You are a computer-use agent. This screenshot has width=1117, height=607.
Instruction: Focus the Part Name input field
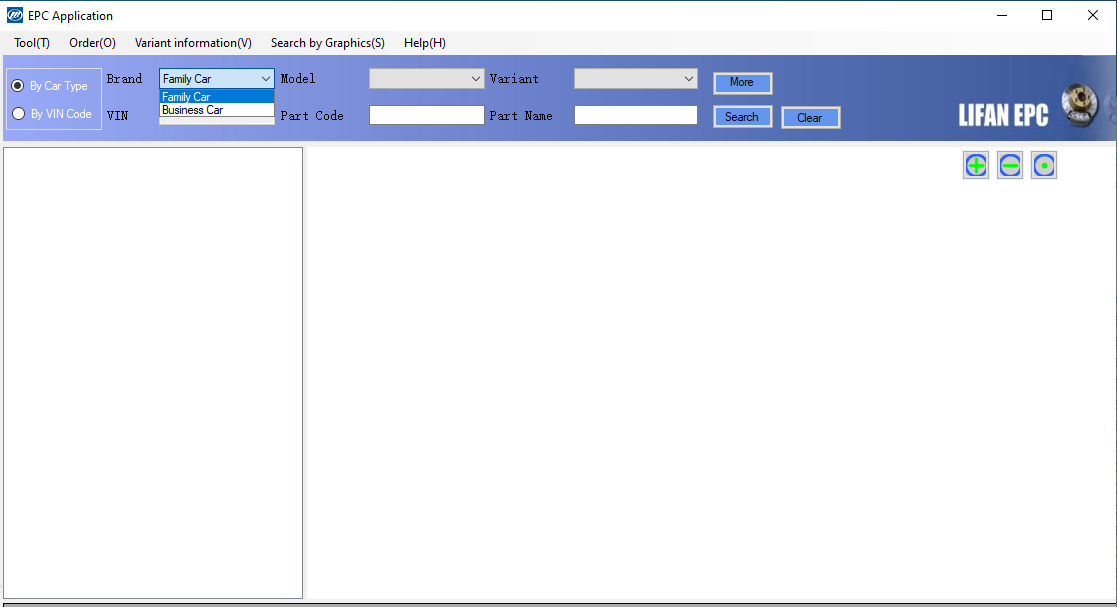[x=635, y=115]
